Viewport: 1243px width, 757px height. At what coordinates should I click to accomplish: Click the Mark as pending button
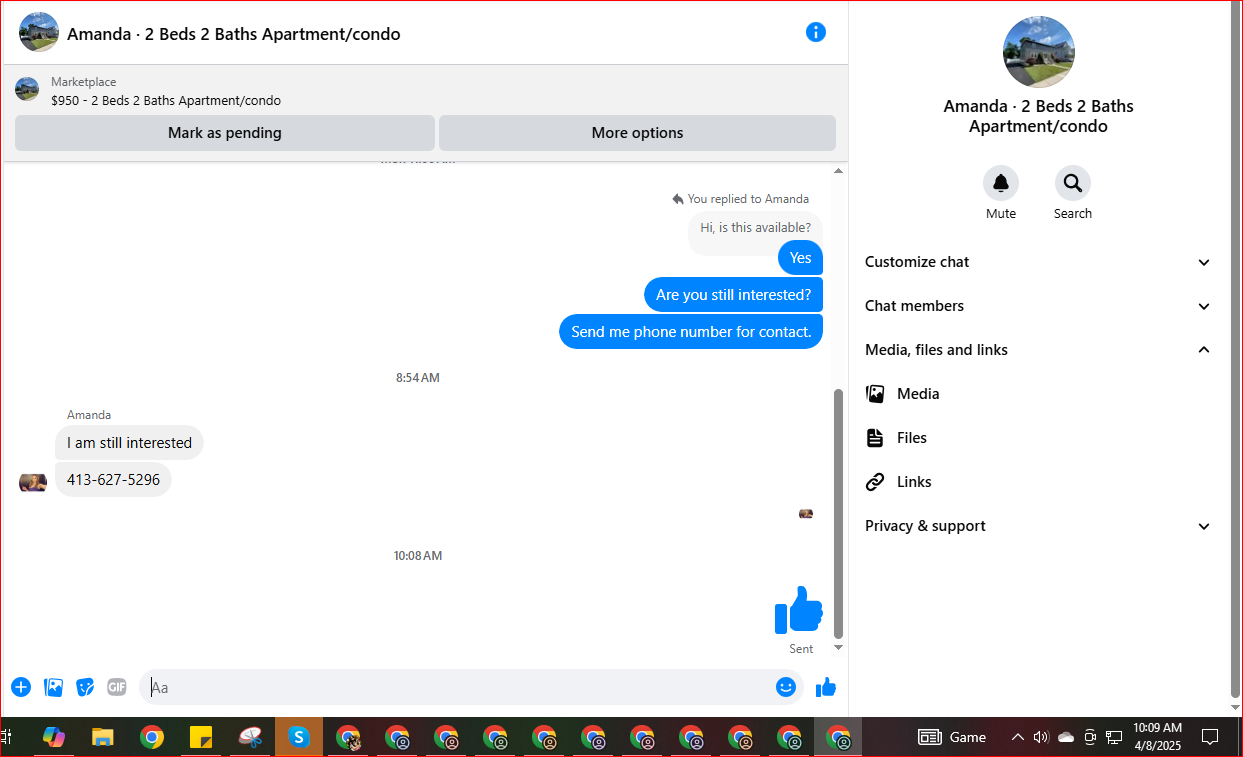click(x=225, y=133)
